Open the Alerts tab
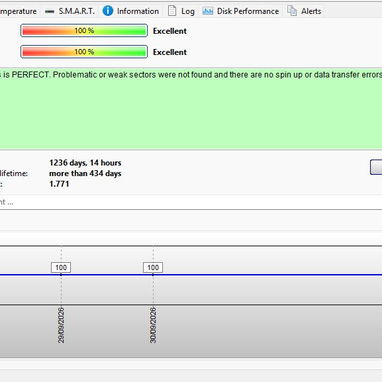Image resolution: width=382 pixels, height=382 pixels. [304, 11]
